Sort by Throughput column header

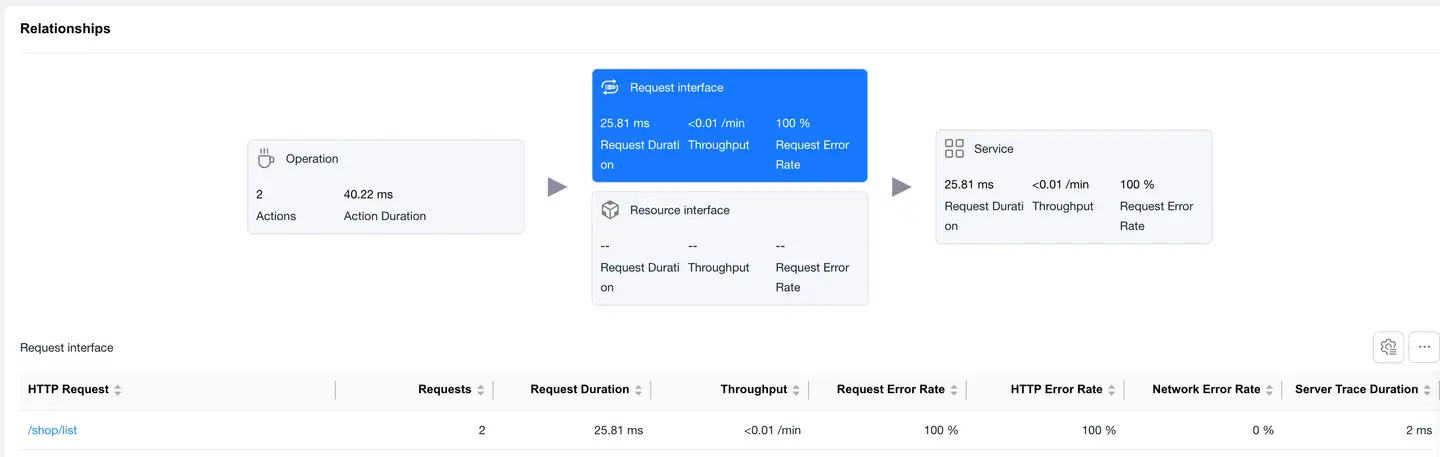796,390
